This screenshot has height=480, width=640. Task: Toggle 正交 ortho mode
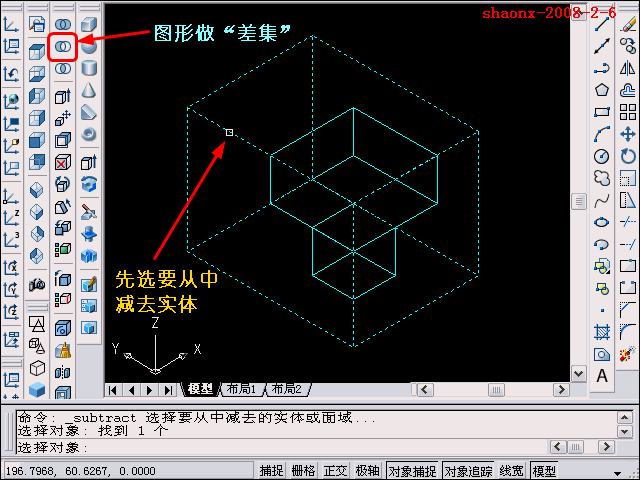(x=335, y=471)
